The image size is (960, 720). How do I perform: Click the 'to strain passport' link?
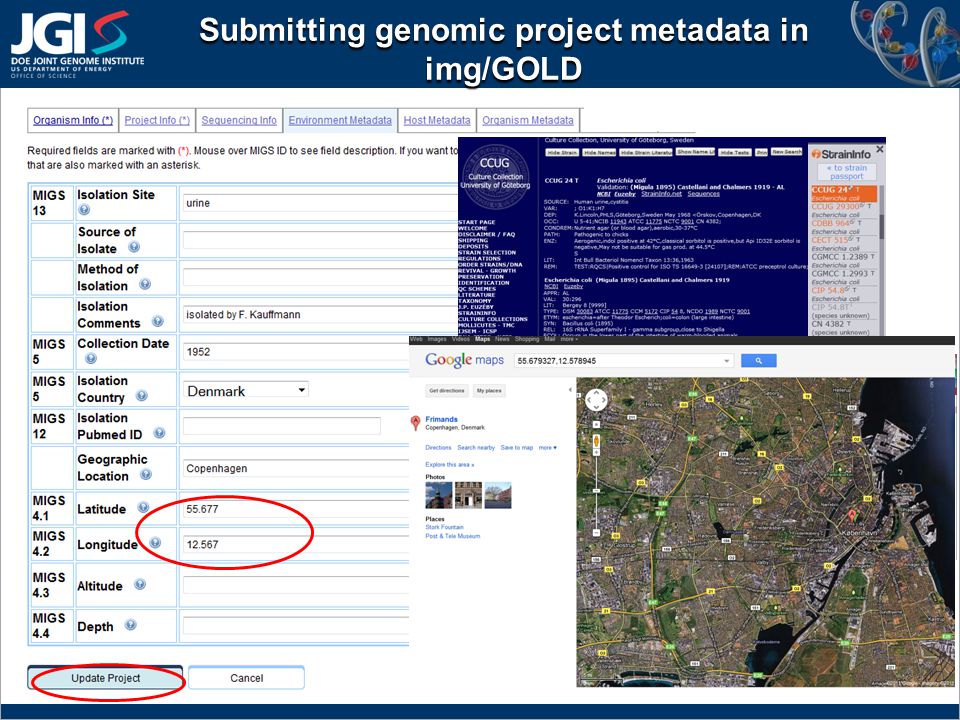[847, 171]
